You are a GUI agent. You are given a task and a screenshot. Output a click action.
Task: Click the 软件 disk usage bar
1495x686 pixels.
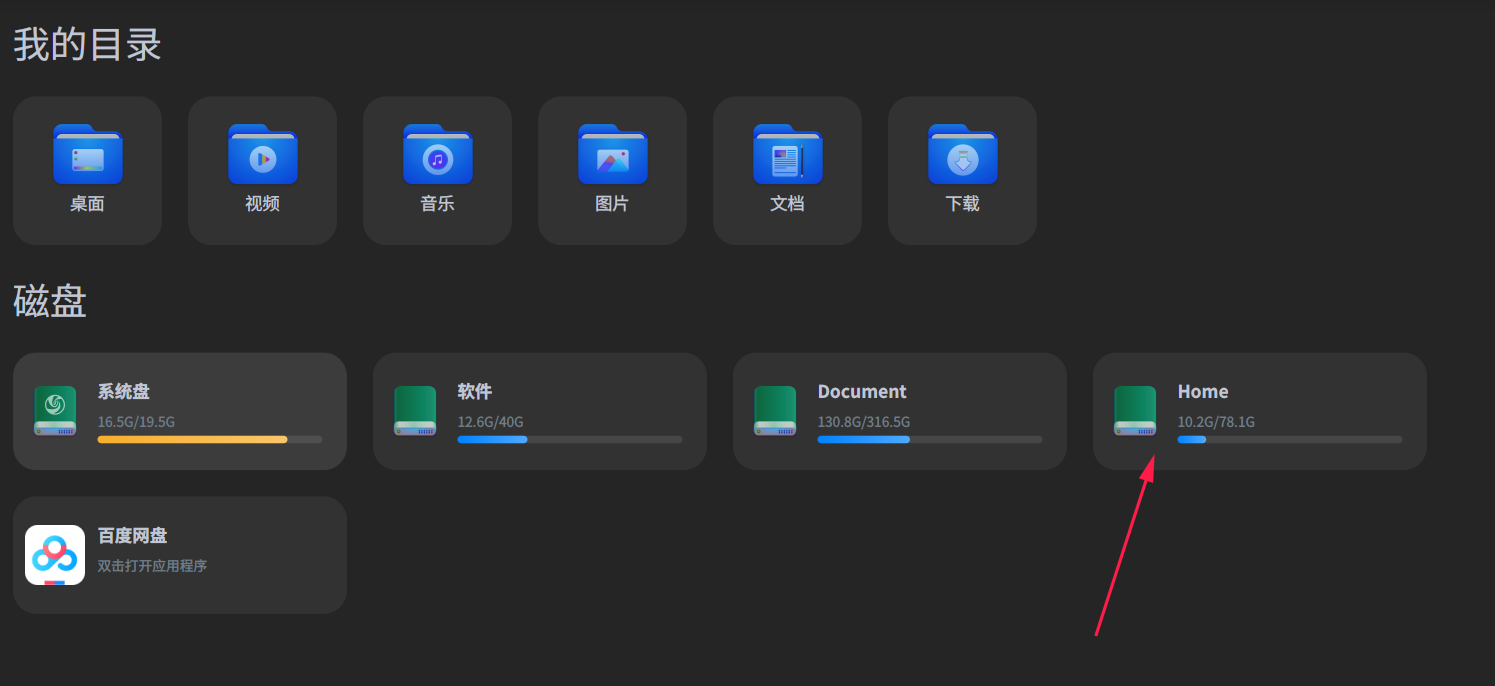[570, 439]
